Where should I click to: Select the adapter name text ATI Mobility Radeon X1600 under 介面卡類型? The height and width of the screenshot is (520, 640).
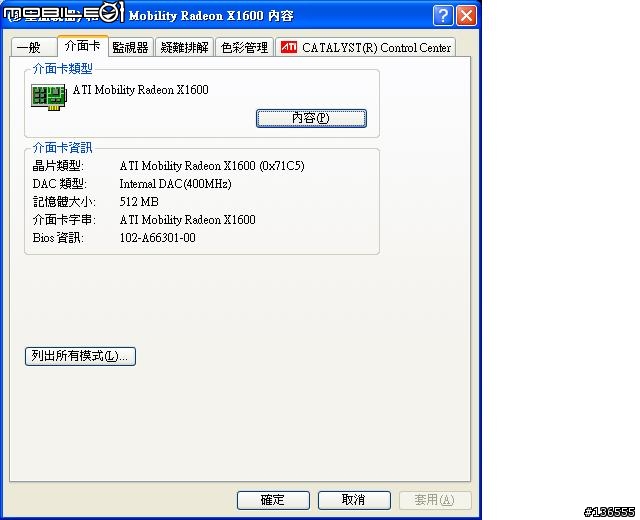[140, 90]
